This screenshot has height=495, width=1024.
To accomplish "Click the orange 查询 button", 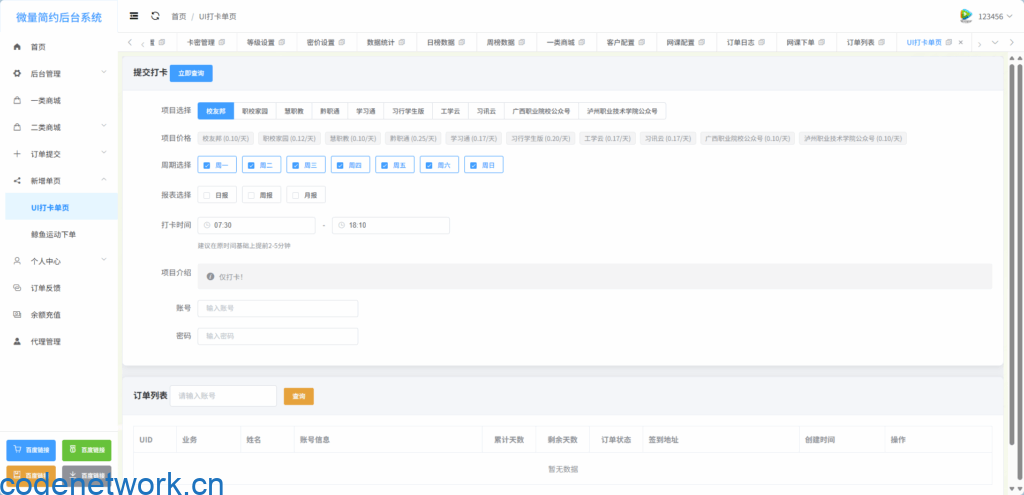I will (x=298, y=396).
